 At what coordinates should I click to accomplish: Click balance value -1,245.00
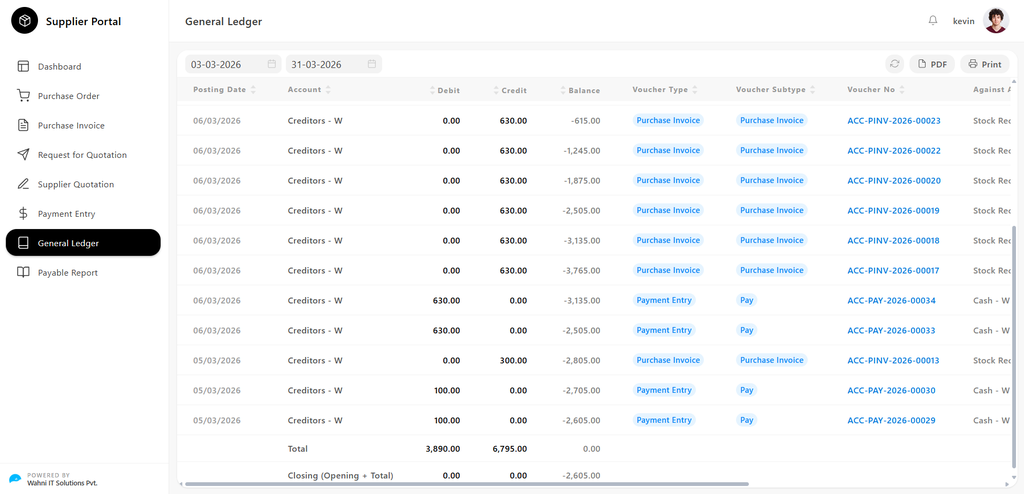click(581, 151)
